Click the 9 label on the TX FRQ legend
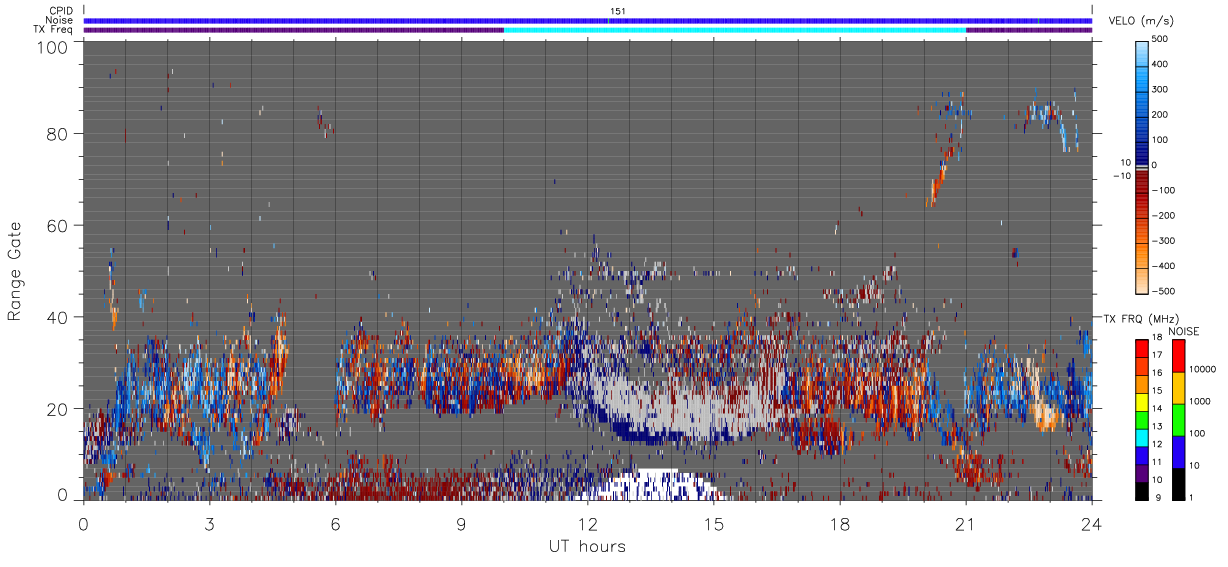This screenshot has width=1228, height=567. point(1156,497)
